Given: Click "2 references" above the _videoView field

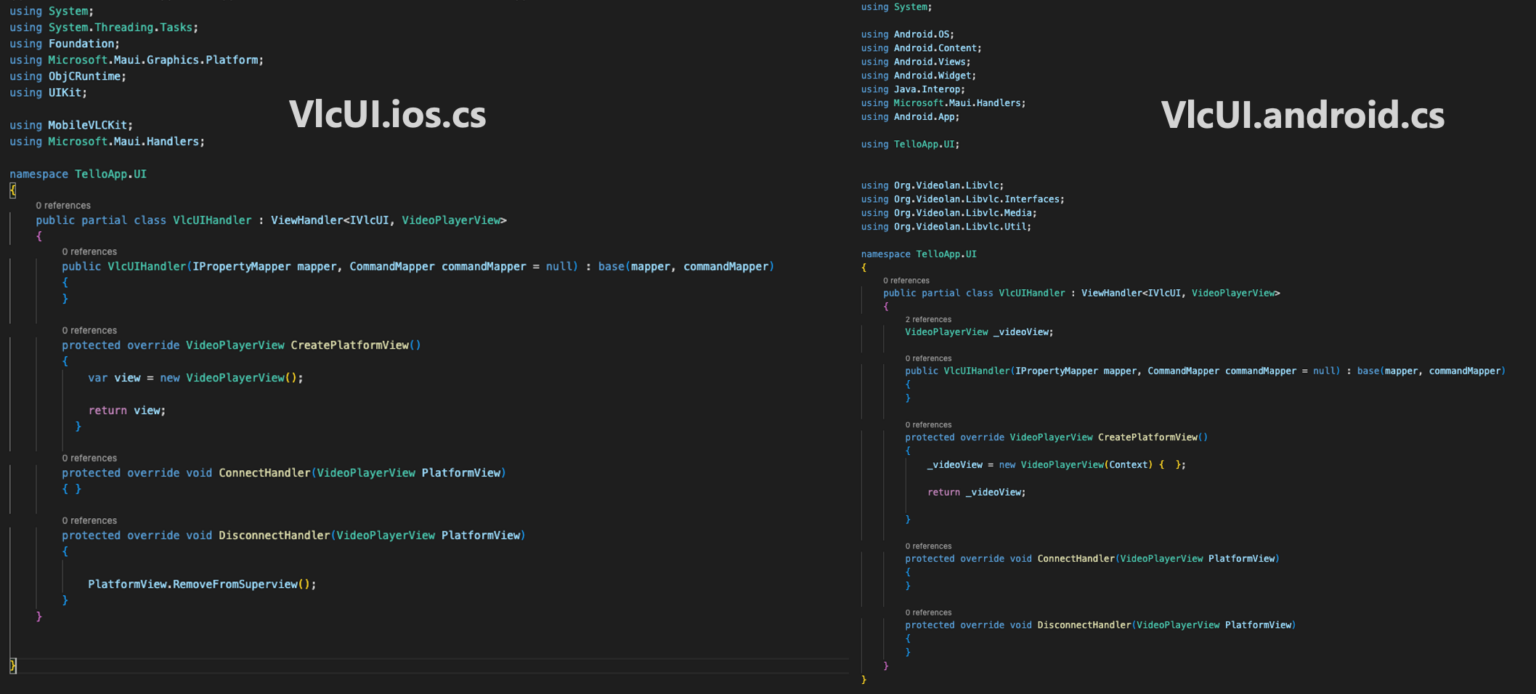Looking at the screenshot, I should (x=928, y=320).
